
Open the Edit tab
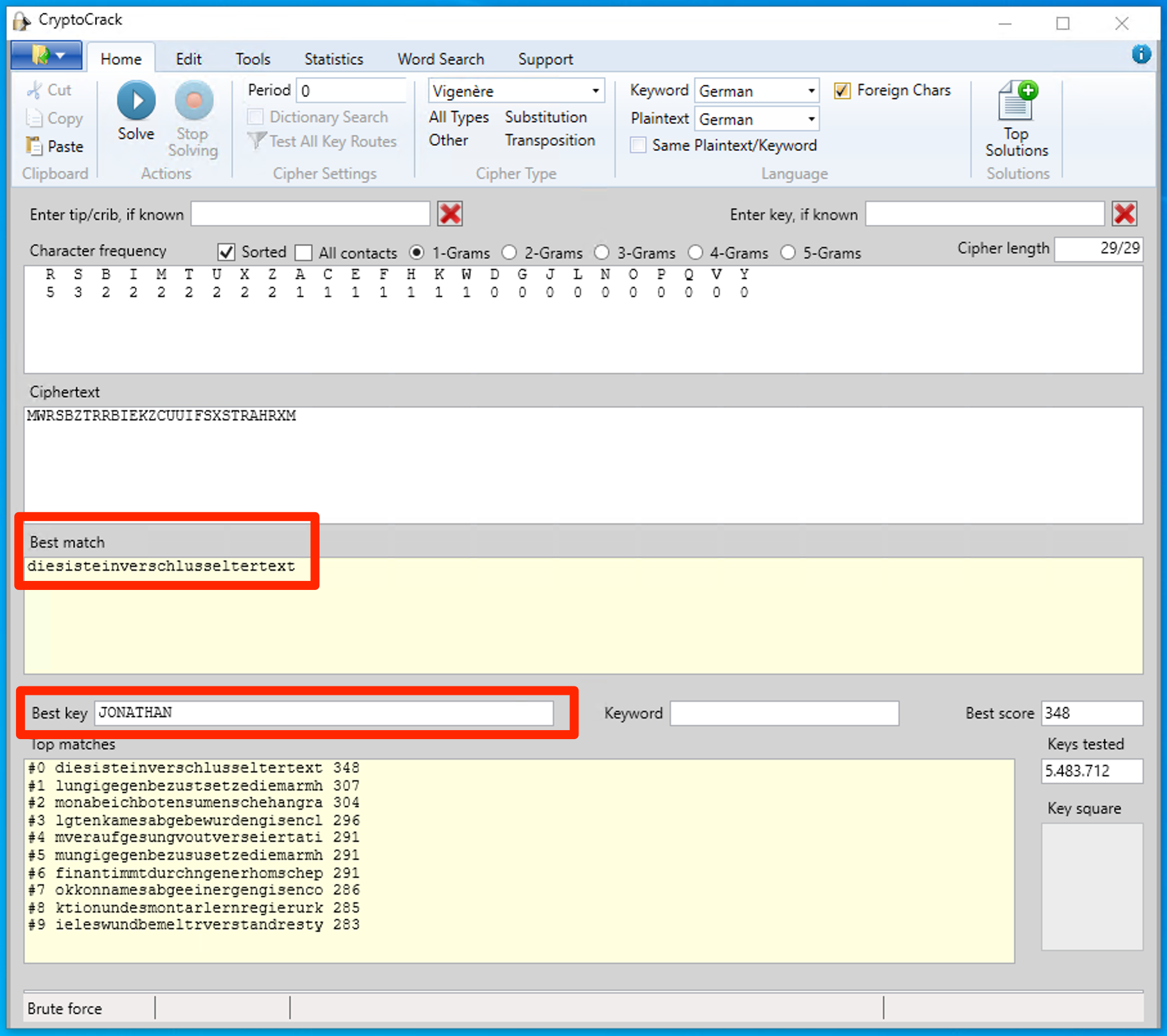[188, 59]
